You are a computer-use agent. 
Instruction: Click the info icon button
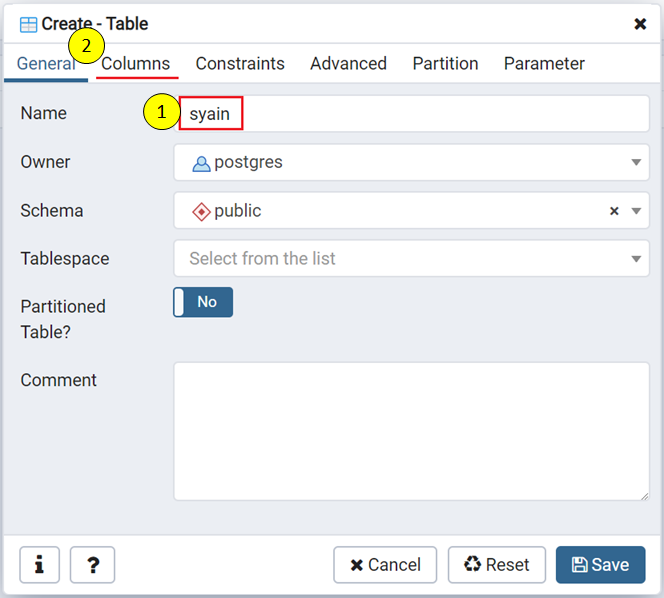39,565
